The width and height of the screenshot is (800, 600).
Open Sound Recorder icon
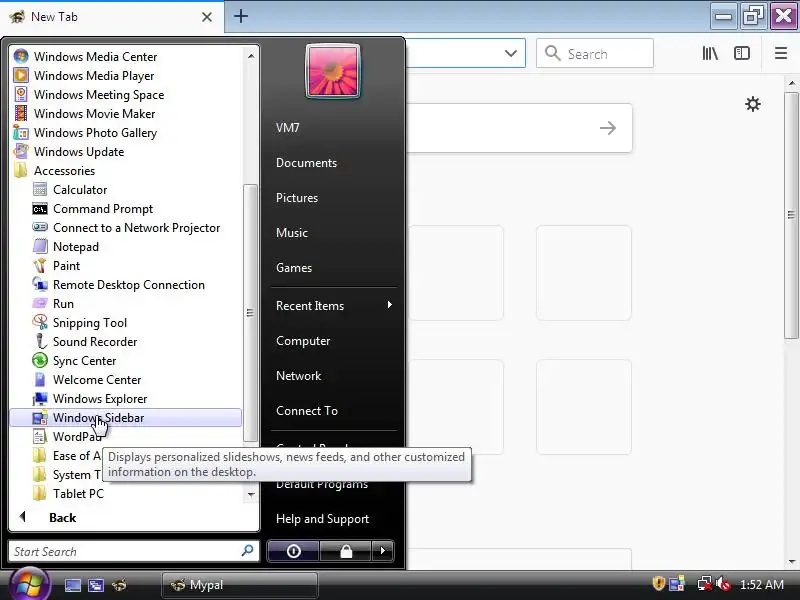click(x=40, y=342)
